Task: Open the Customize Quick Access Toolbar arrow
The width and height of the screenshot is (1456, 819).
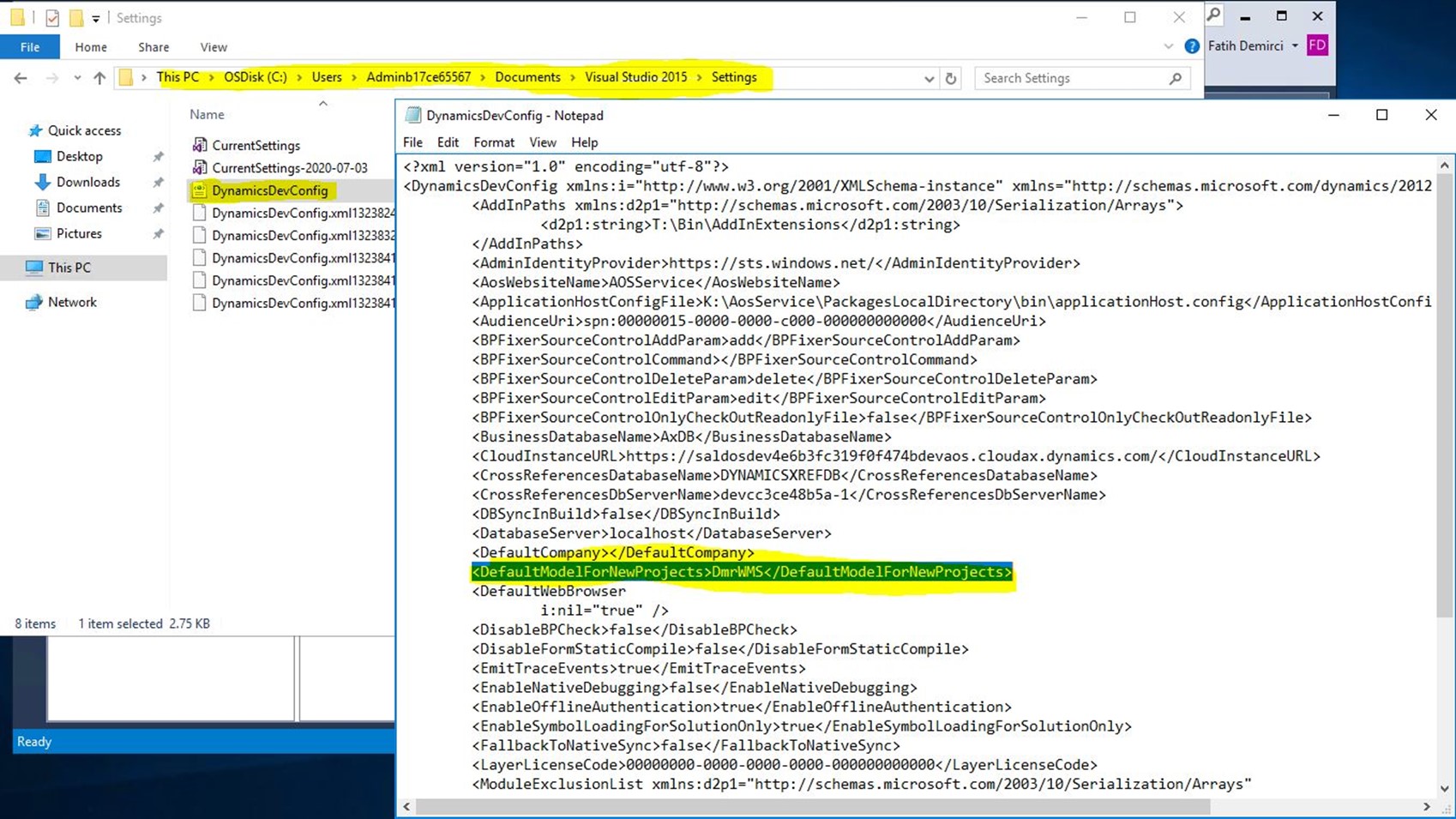Action: [95, 18]
